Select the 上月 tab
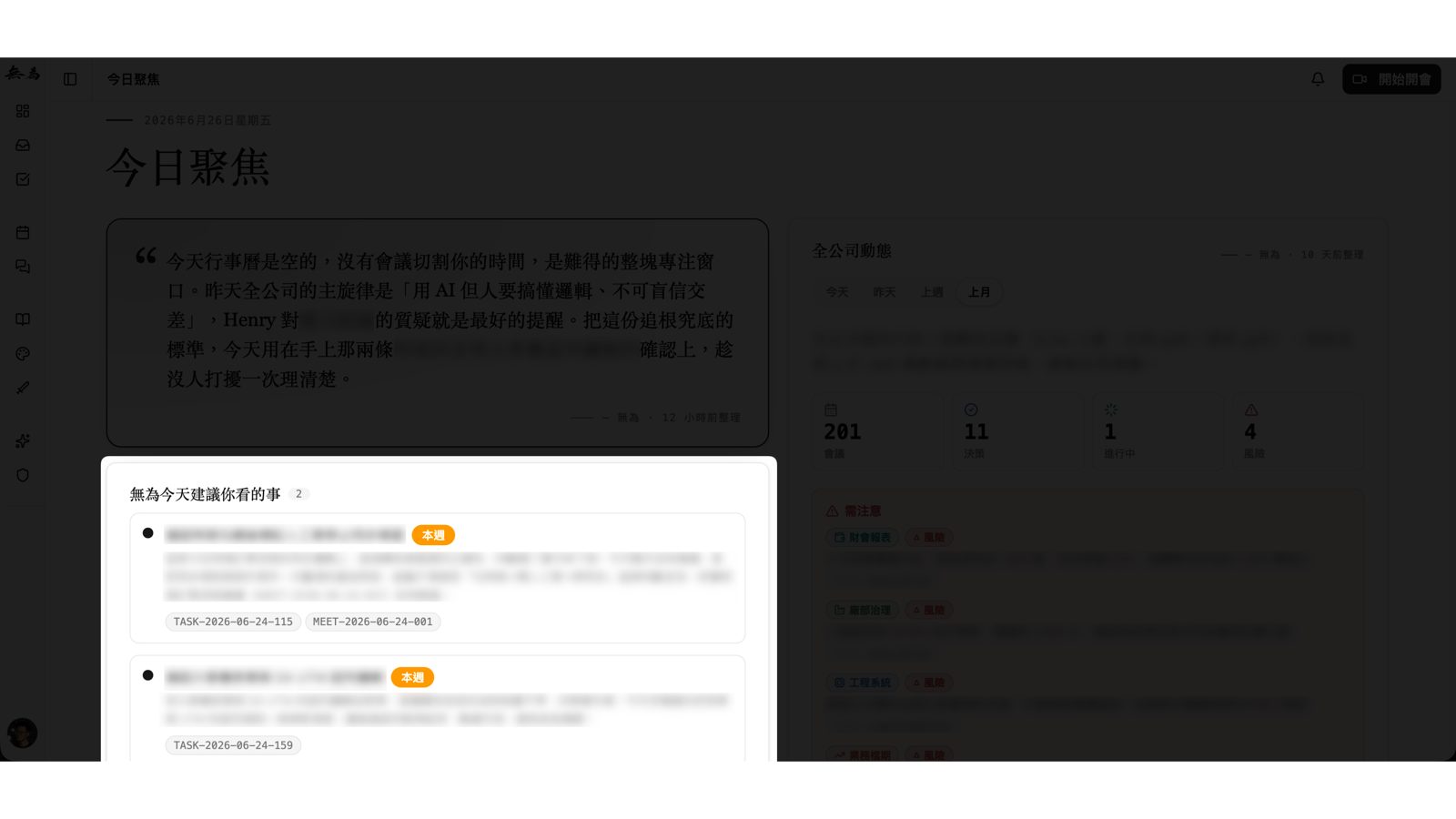 [979, 292]
